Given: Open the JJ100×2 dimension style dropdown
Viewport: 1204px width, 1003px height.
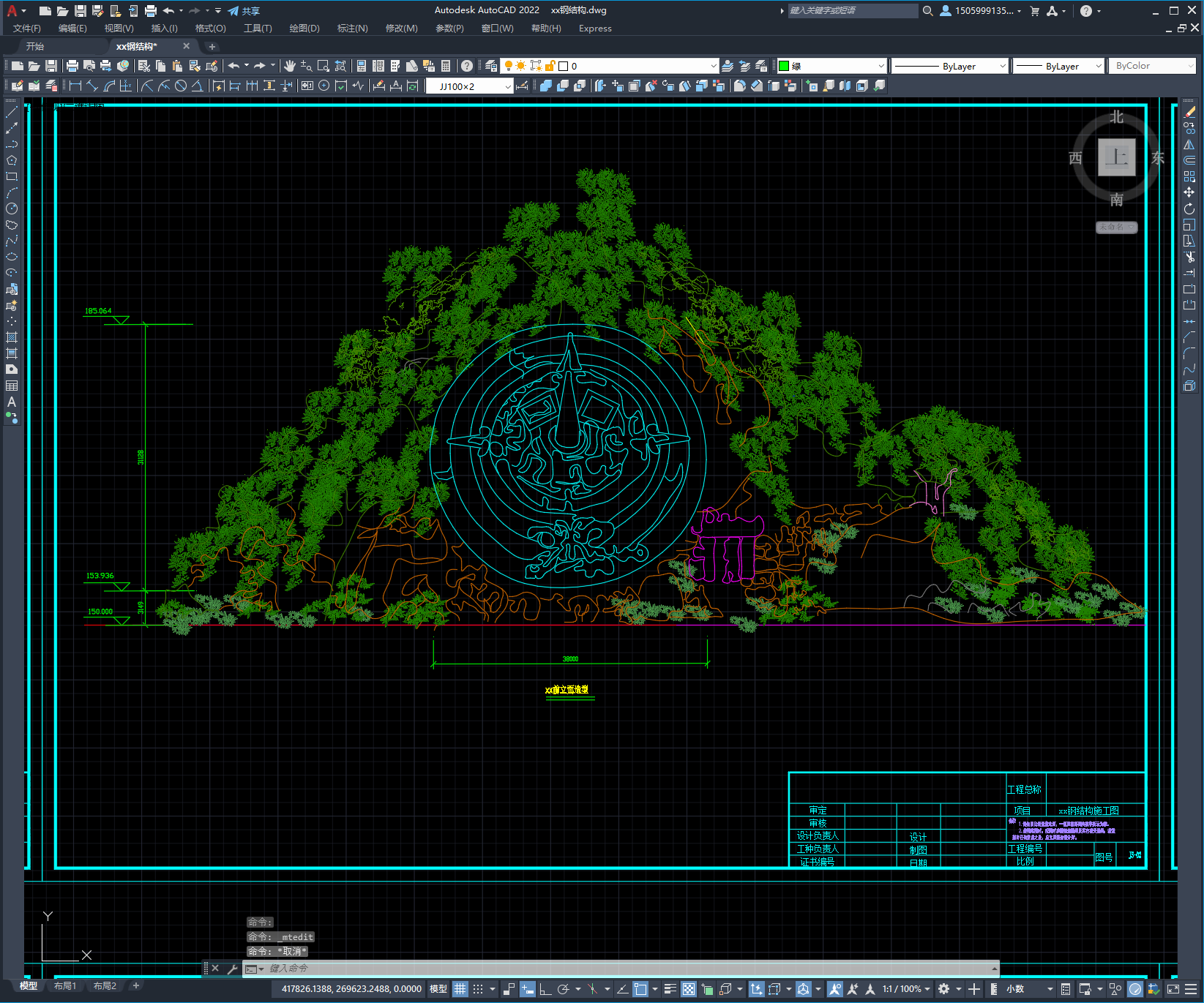Looking at the screenshot, I should point(470,86).
